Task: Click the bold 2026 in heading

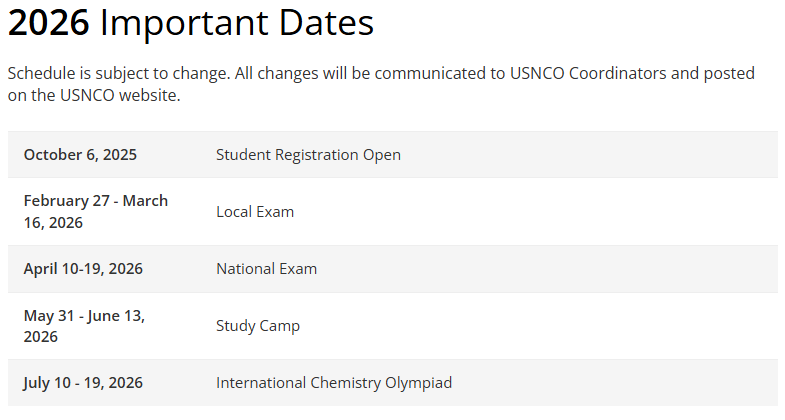Action: [x=48, y=24]
